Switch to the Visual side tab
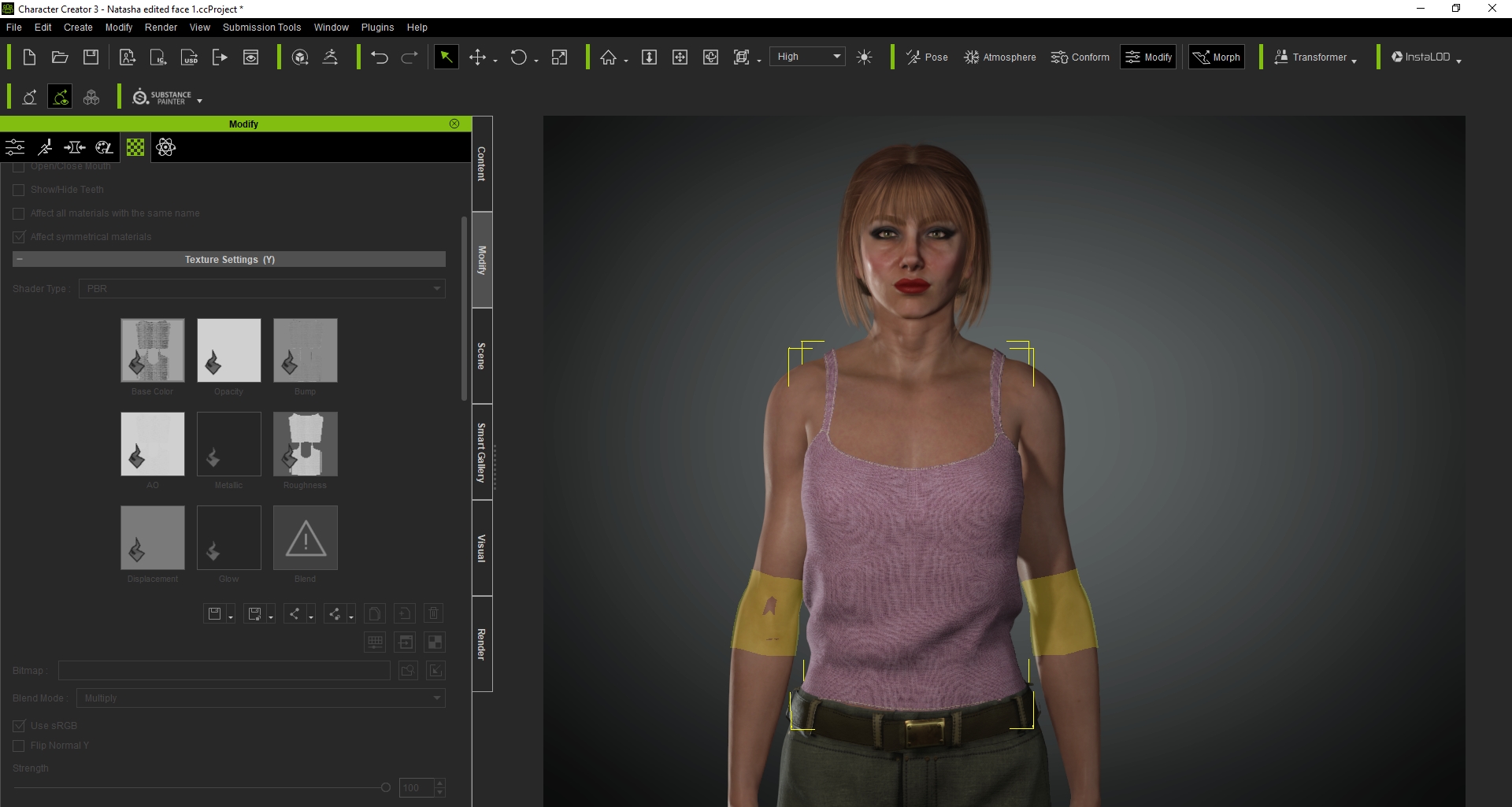 point(482,548)
